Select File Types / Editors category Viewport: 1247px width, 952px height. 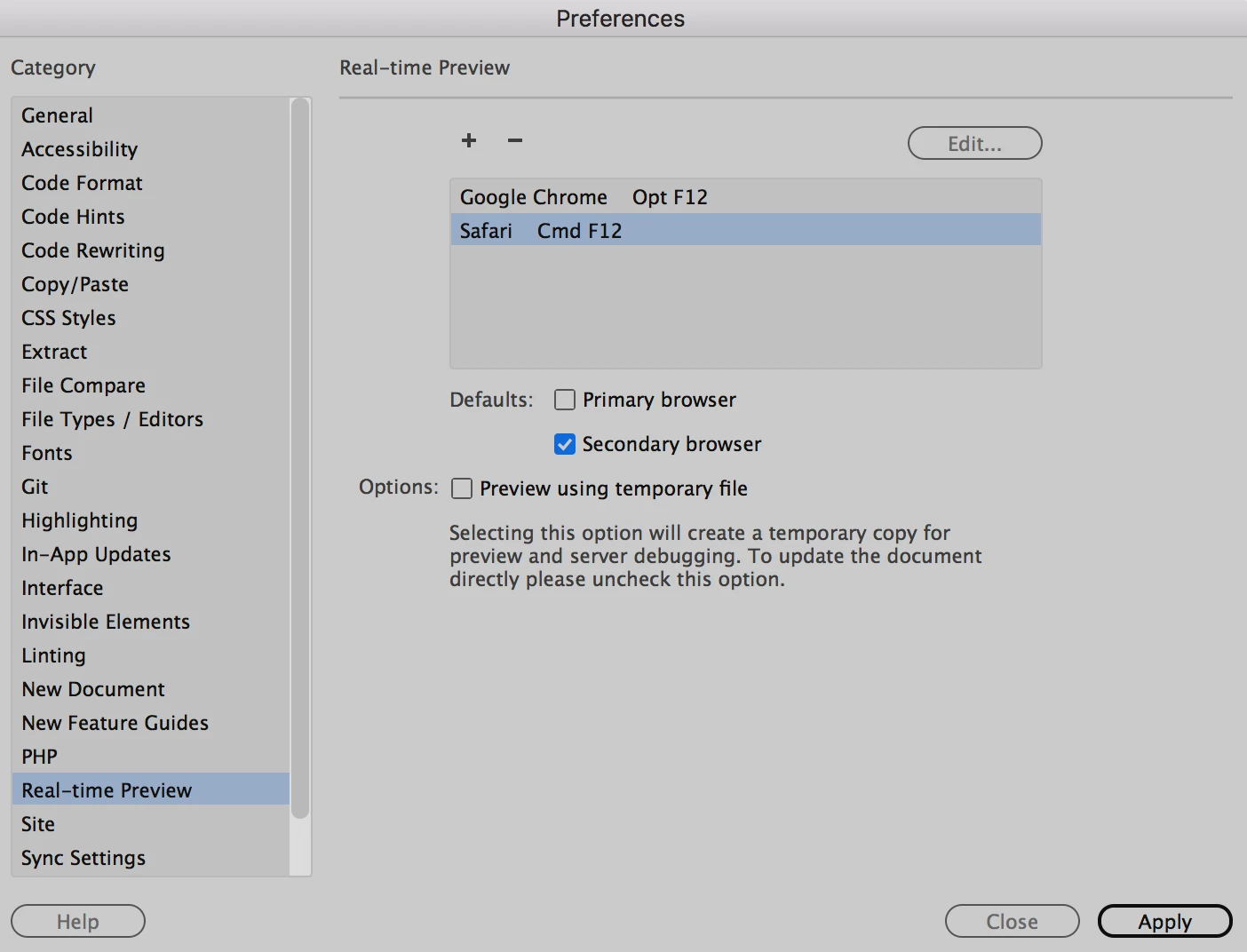point(113,419)
